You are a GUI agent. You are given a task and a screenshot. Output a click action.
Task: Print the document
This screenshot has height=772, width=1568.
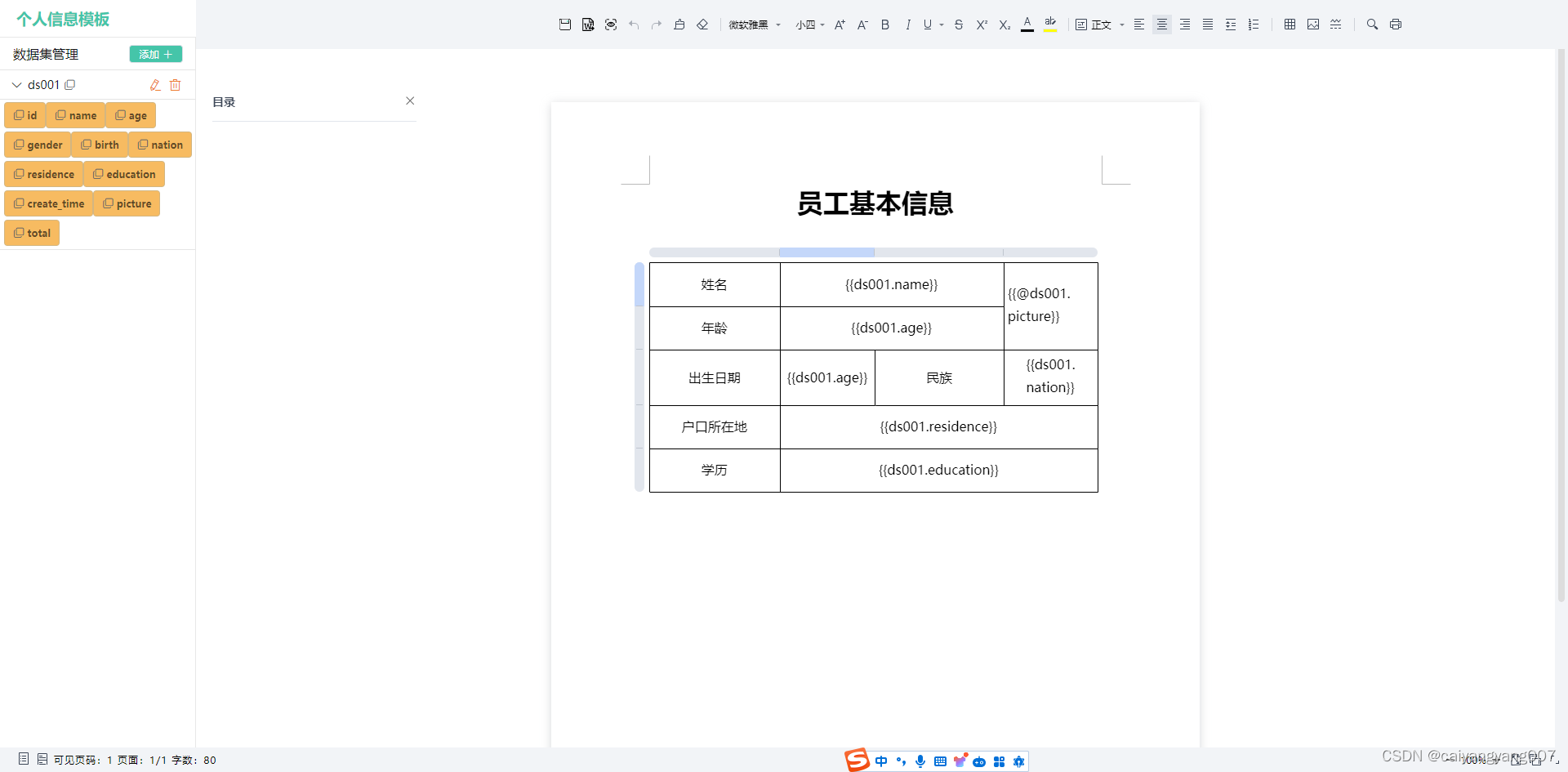(x=1396, y=25)
